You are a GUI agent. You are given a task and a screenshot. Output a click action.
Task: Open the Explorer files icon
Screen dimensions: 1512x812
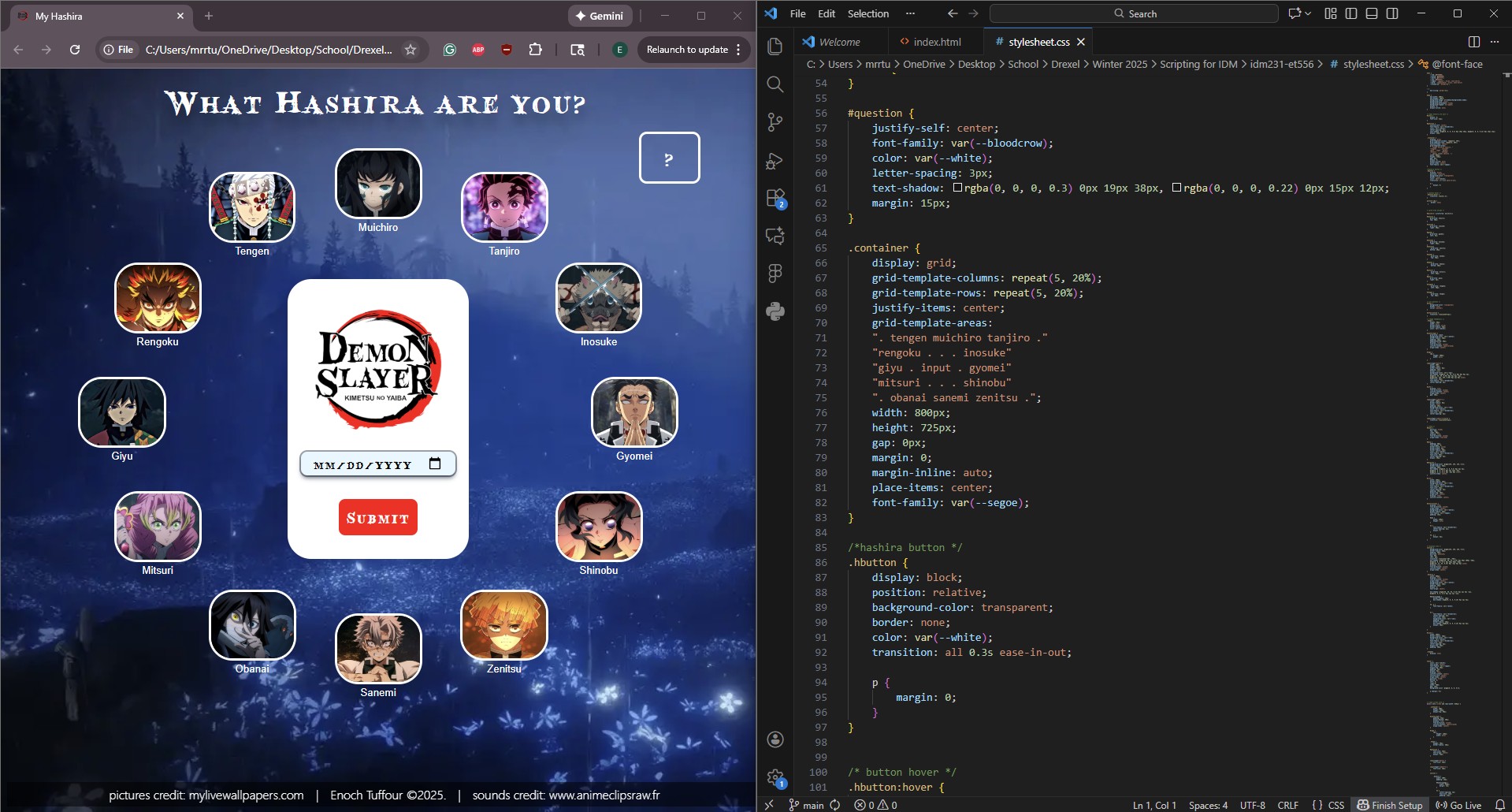[x=775, y=47]
